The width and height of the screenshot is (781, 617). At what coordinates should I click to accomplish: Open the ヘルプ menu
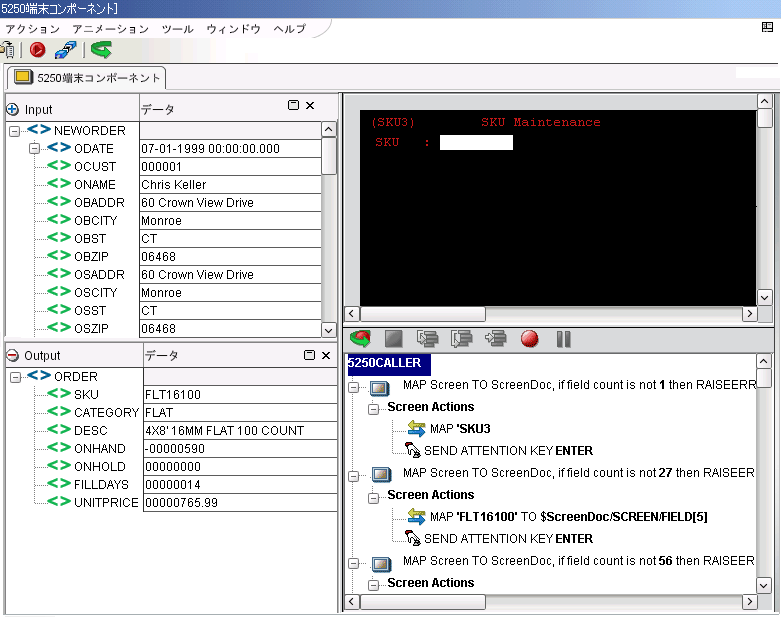pos(290,29)
